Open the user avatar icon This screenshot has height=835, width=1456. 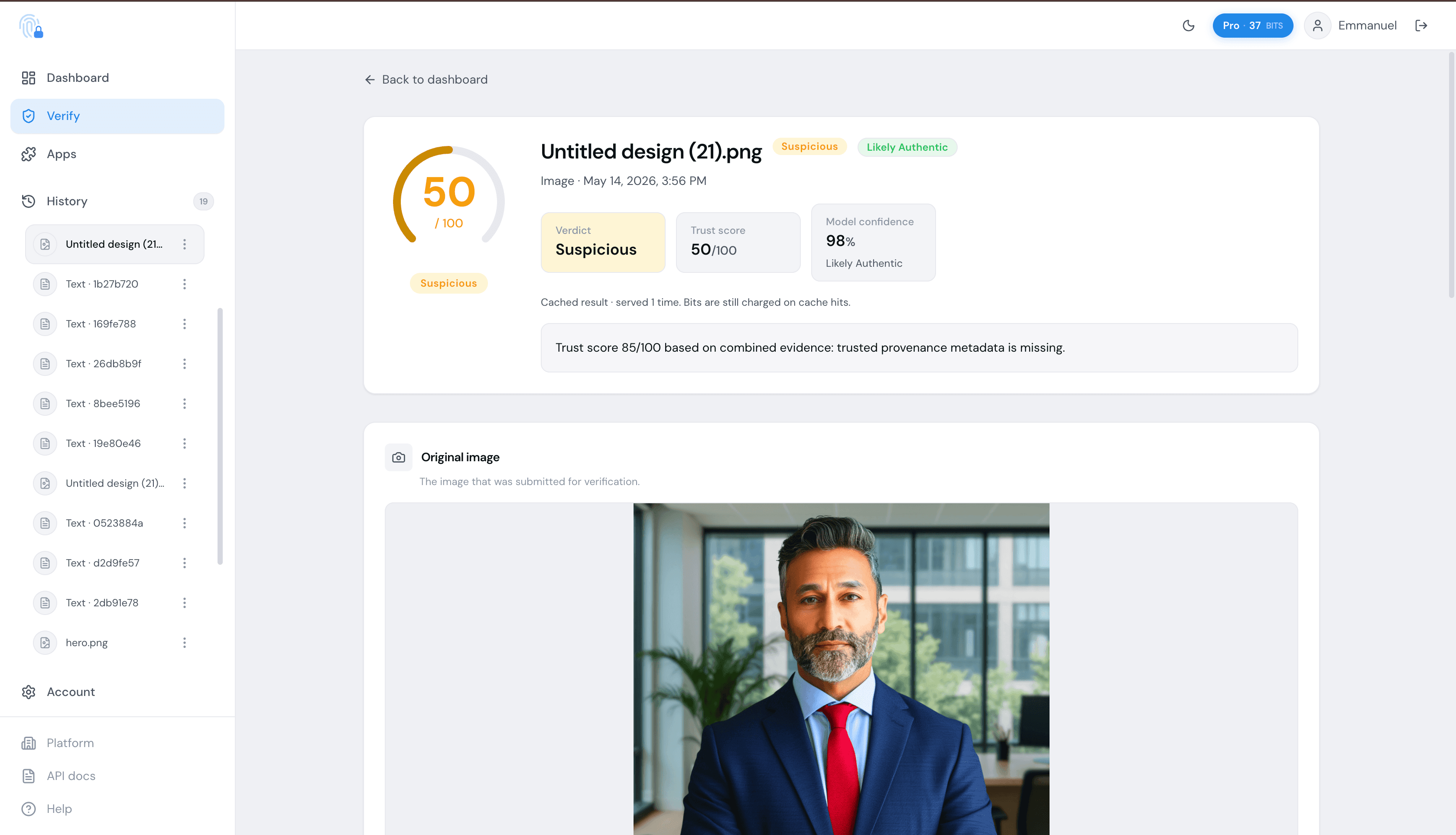[x=1317, y=26]
